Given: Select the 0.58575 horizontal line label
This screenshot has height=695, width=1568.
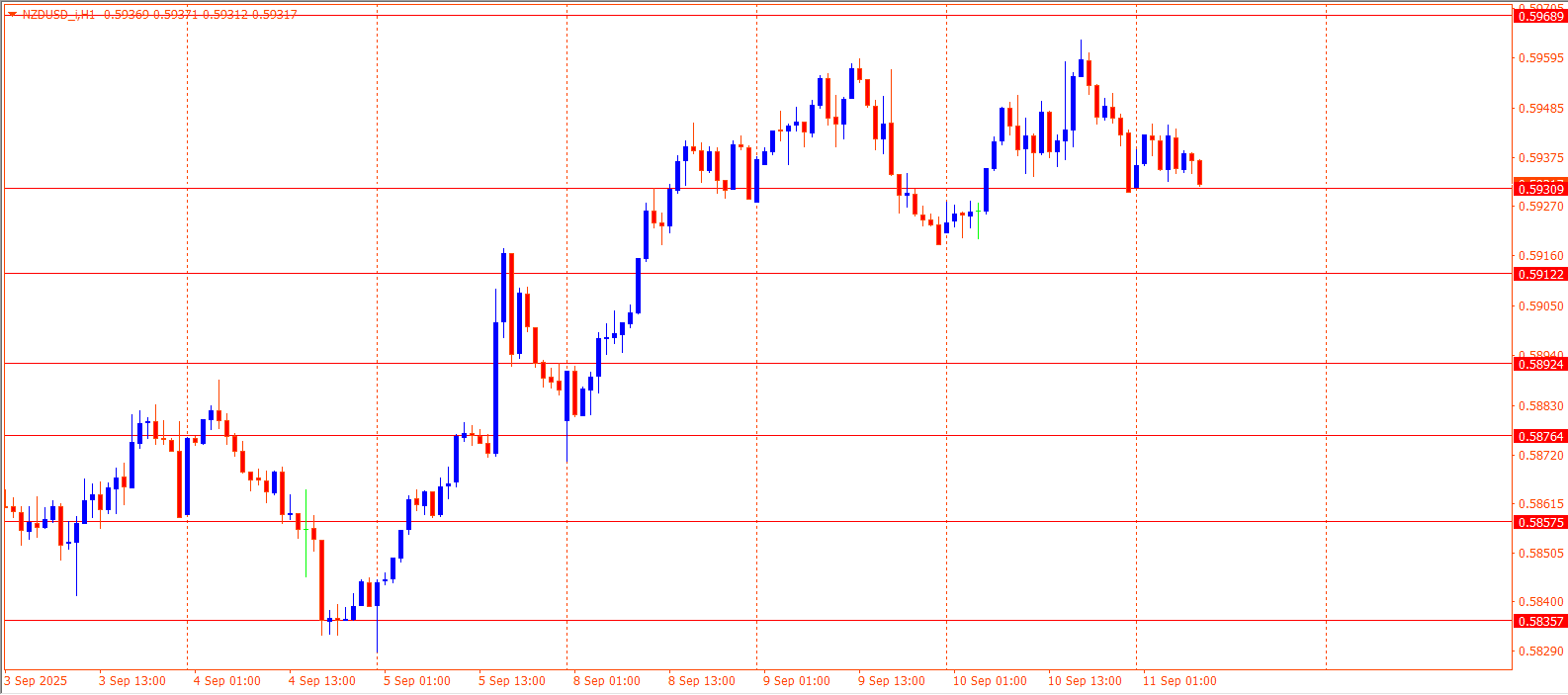Looking at the screenshot, I should pyautogui.click(x=1540, y=522).
